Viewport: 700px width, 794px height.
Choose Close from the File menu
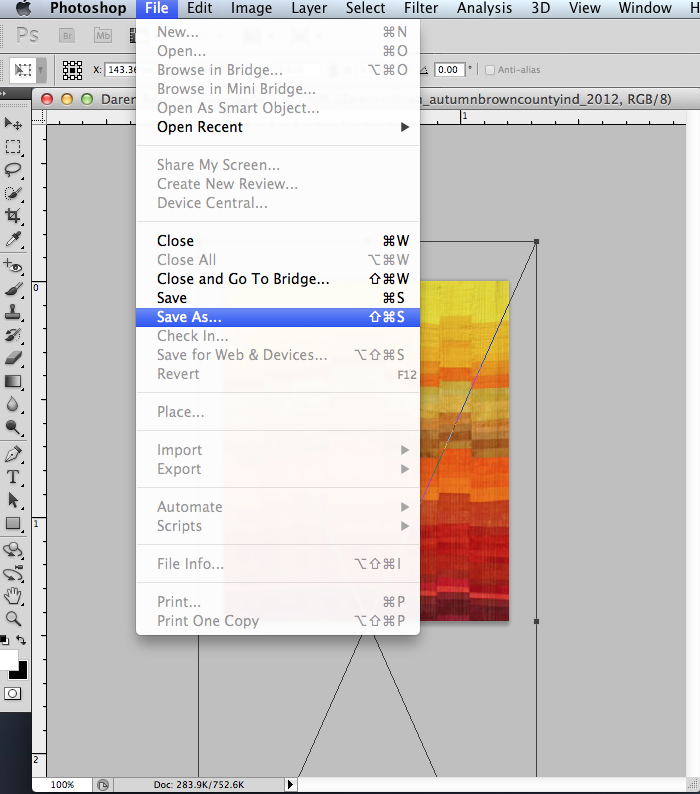tap(278, 241)
